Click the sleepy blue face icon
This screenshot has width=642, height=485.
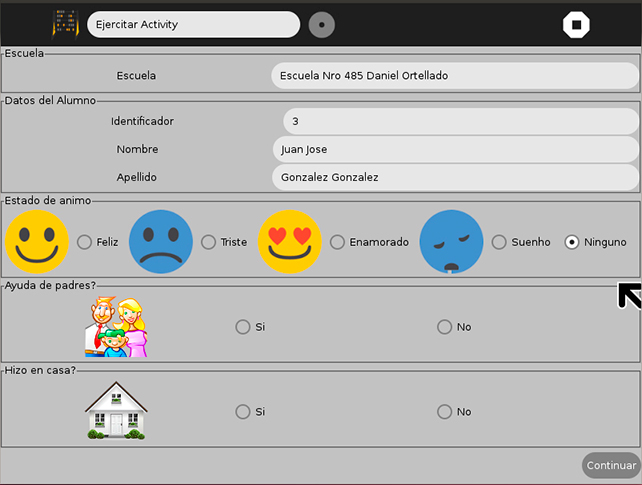click(x=451, y=242)
